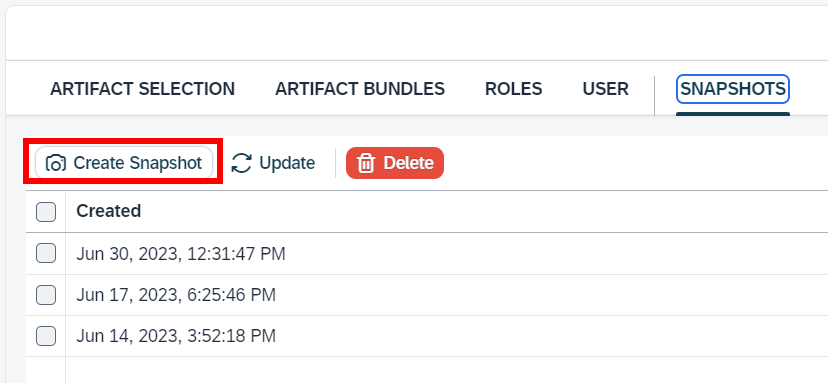Go to the Roles tab

(513, 89)
